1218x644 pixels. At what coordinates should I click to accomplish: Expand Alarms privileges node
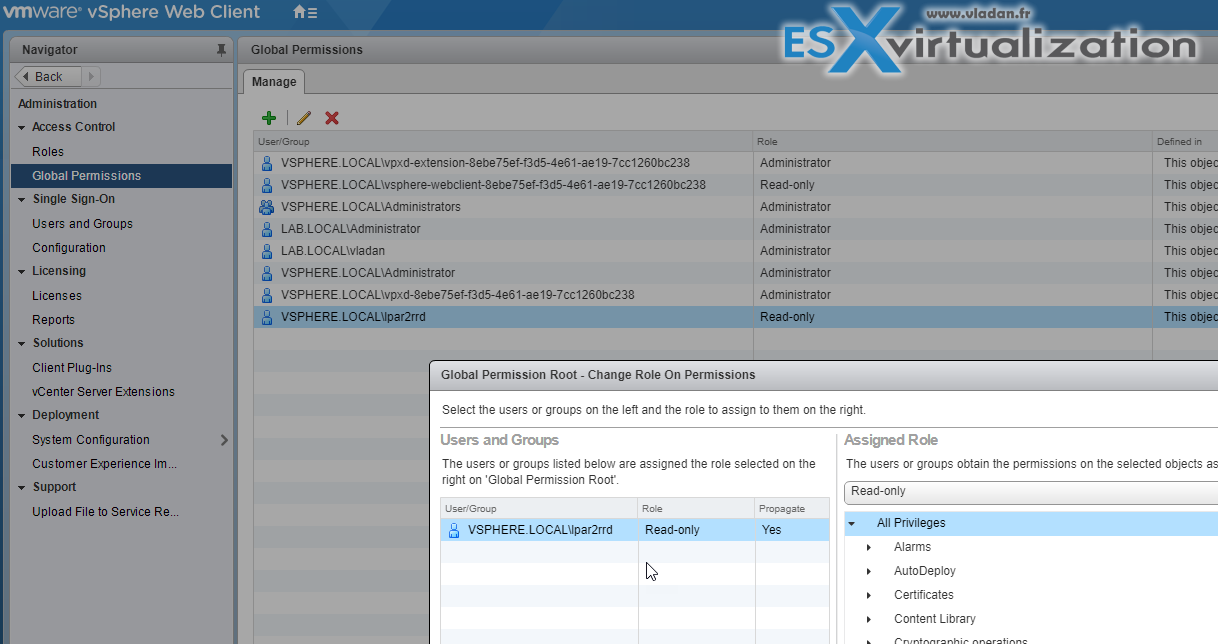coord(869,548)
